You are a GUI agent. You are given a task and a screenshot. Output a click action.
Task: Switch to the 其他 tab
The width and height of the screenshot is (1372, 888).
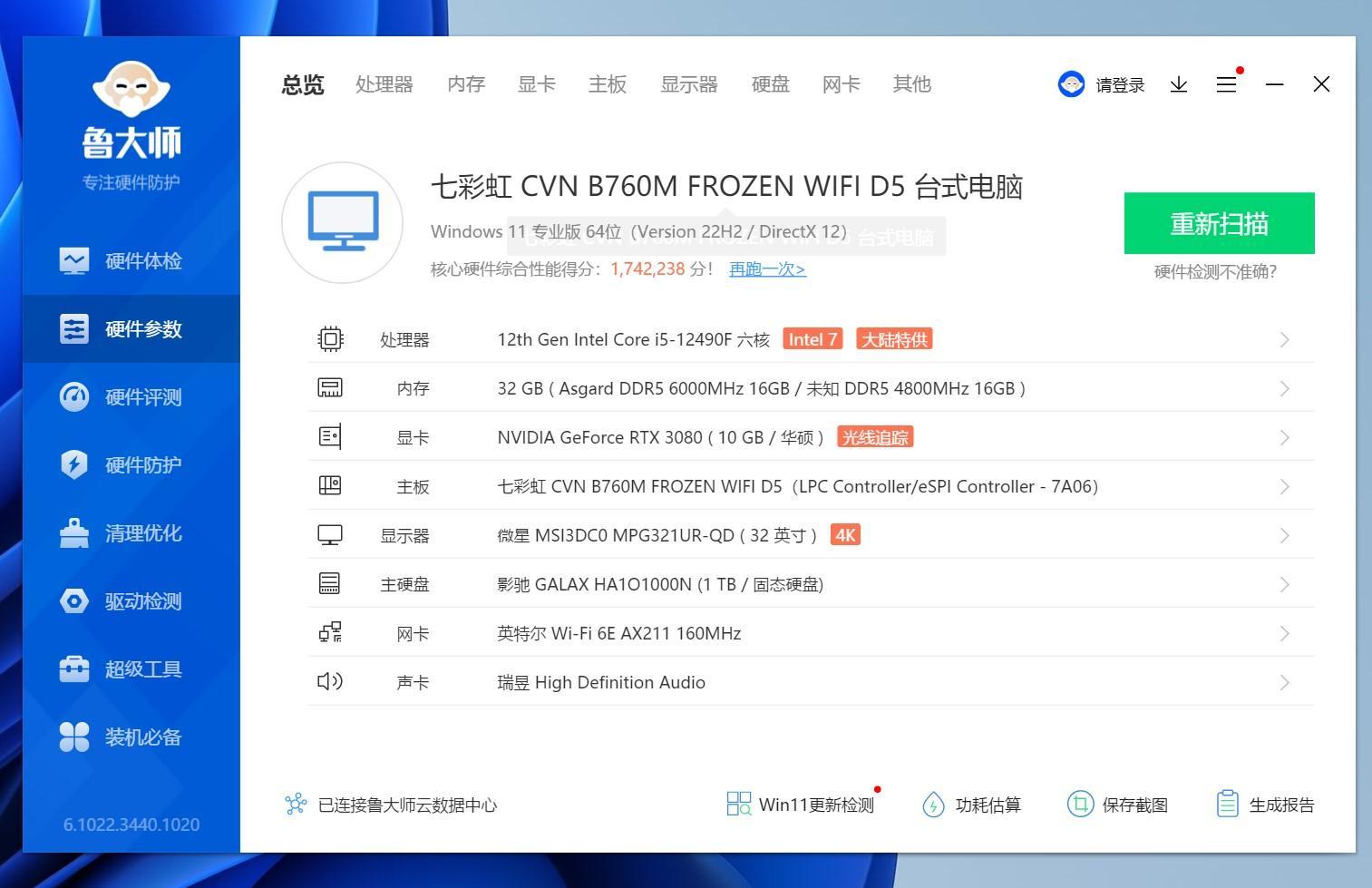(912, 84)
